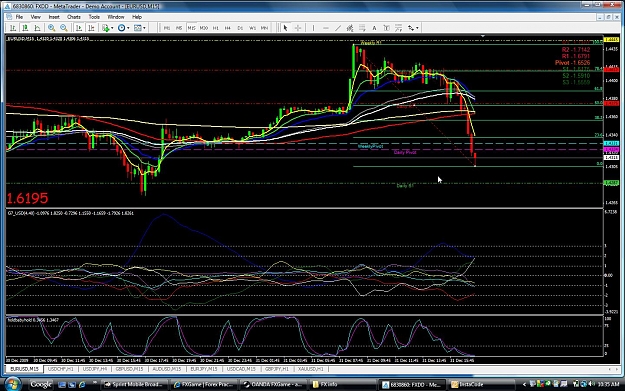
Task: Open InstaCode taskbar button
Action: point(481,385)
